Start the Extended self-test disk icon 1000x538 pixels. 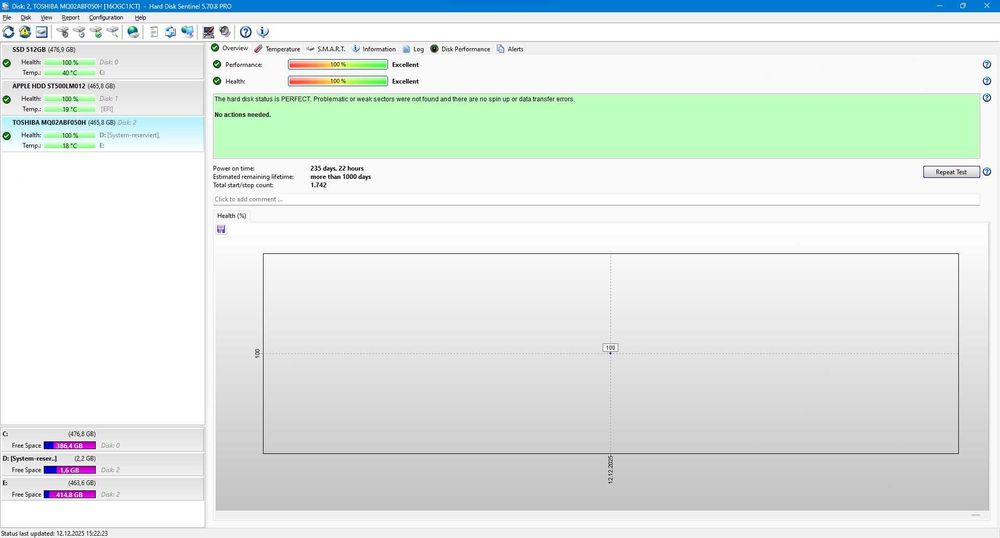click(x=79, y=32)
